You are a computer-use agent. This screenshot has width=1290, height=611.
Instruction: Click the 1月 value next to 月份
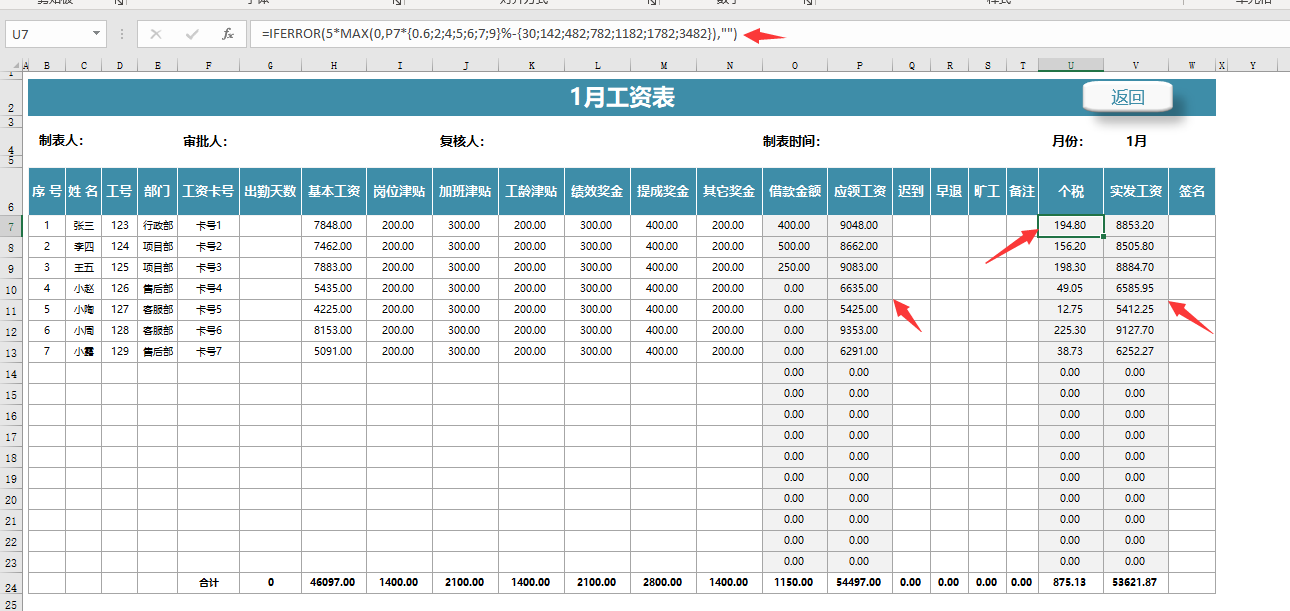click(1136, 141)
